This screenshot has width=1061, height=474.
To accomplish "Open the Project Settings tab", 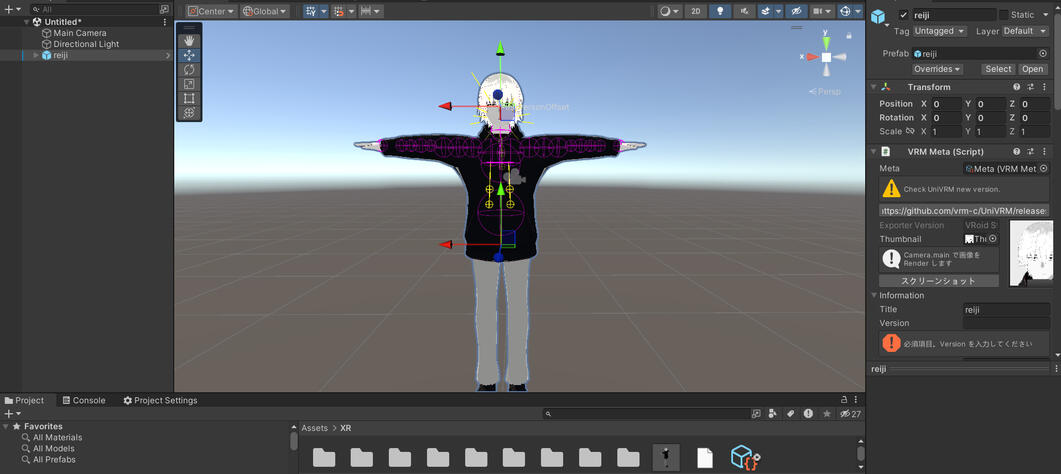I will (x=160, y=400).
